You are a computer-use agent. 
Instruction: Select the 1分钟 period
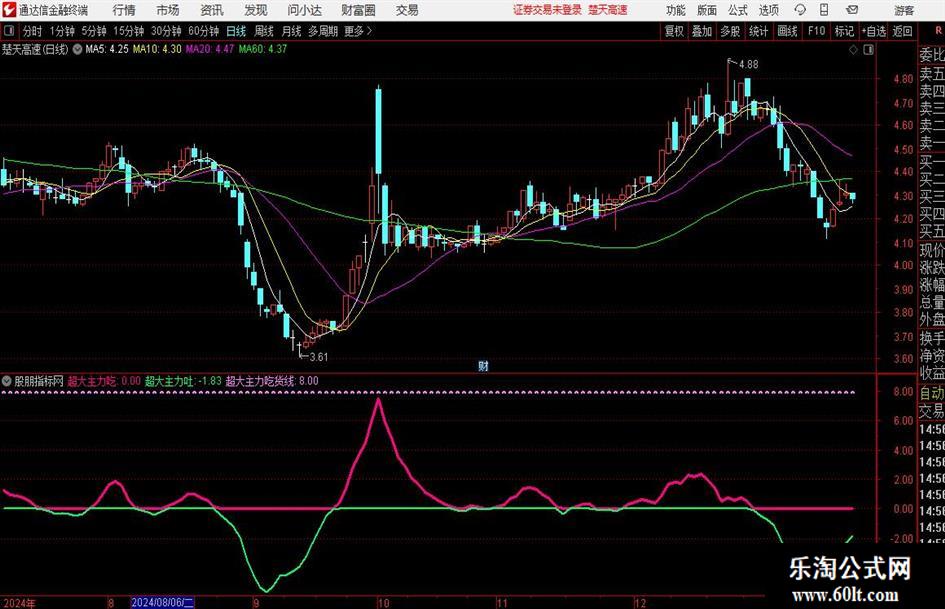point(62,31)
